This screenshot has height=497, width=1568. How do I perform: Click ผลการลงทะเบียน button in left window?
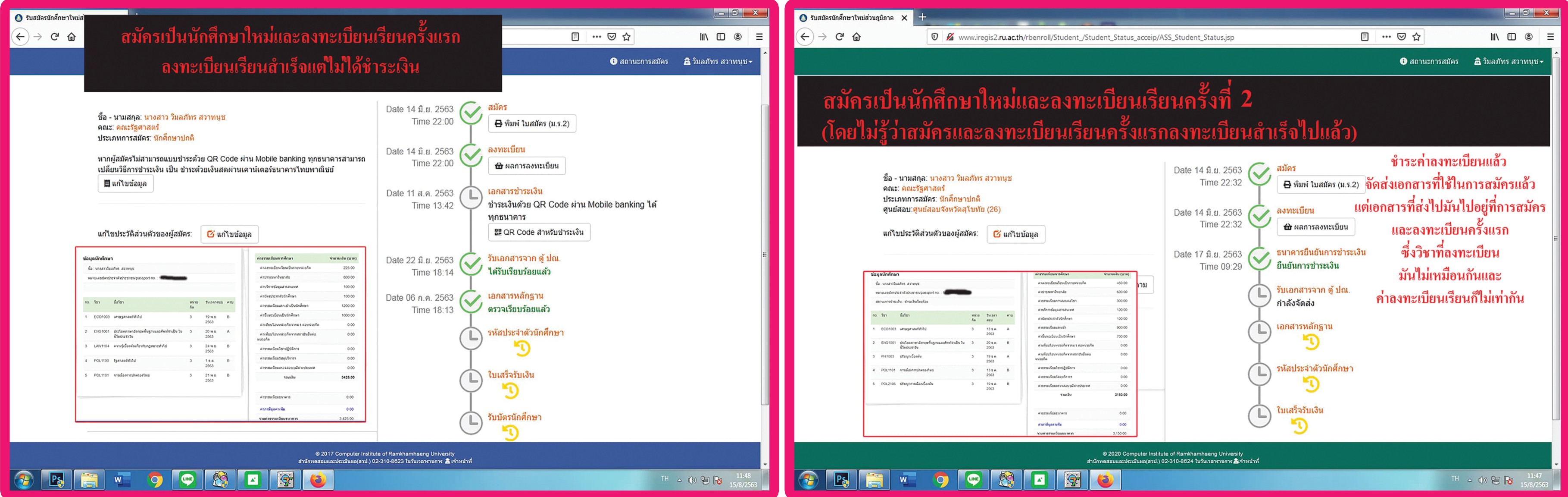pyautogui.click(x=527, y=166)
